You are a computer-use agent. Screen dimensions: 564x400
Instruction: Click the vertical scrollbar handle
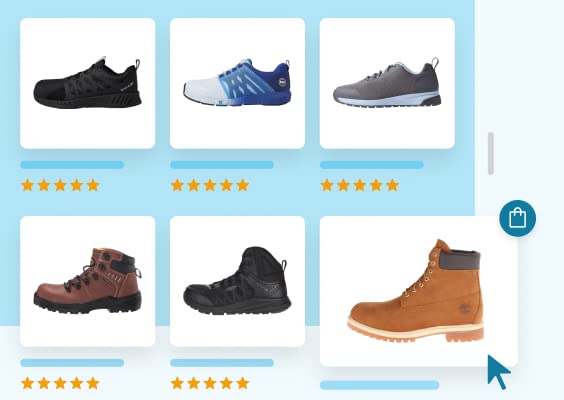click(x=491, y=154)
